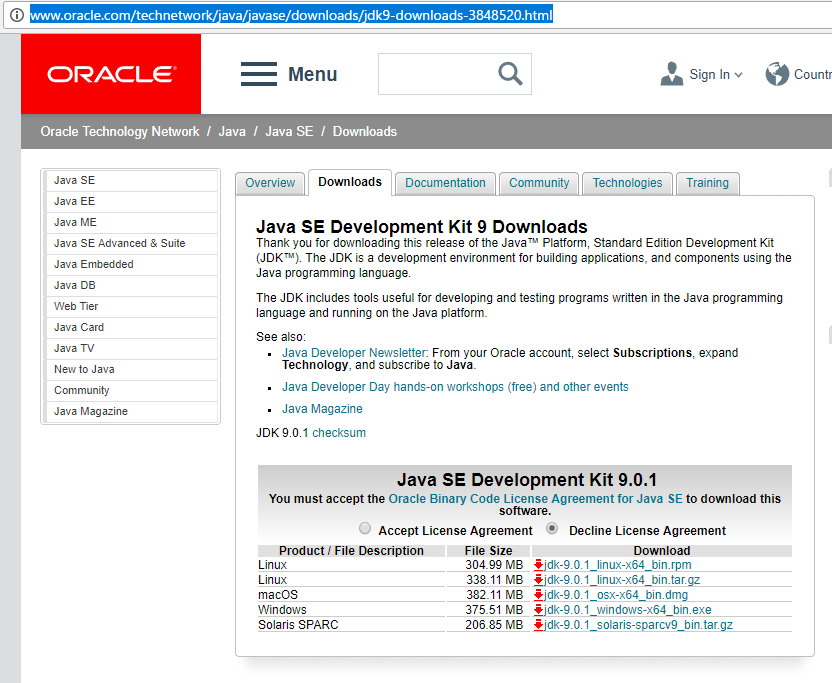
Task: Click download arrow icon for windows-x64_bin.exe
Action: [539, 610]
